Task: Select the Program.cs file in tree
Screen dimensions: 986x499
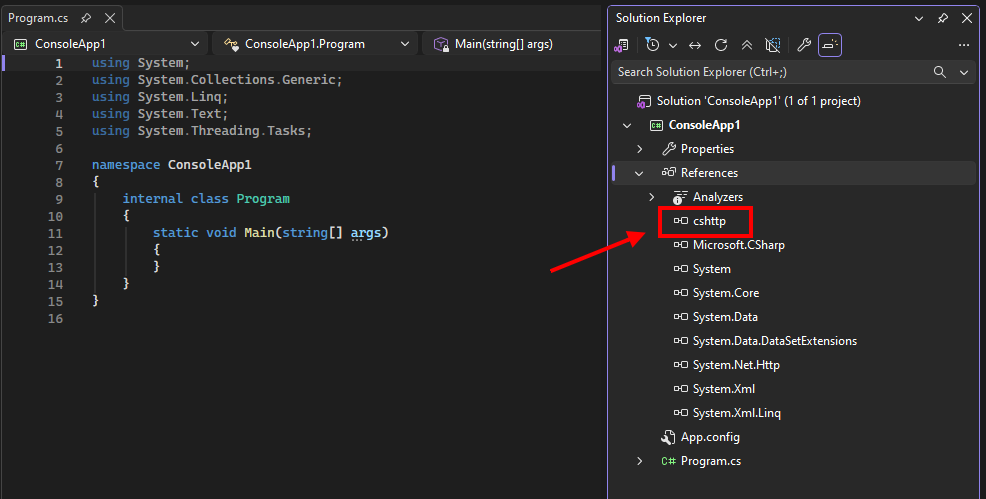Action: coord(711,461)
